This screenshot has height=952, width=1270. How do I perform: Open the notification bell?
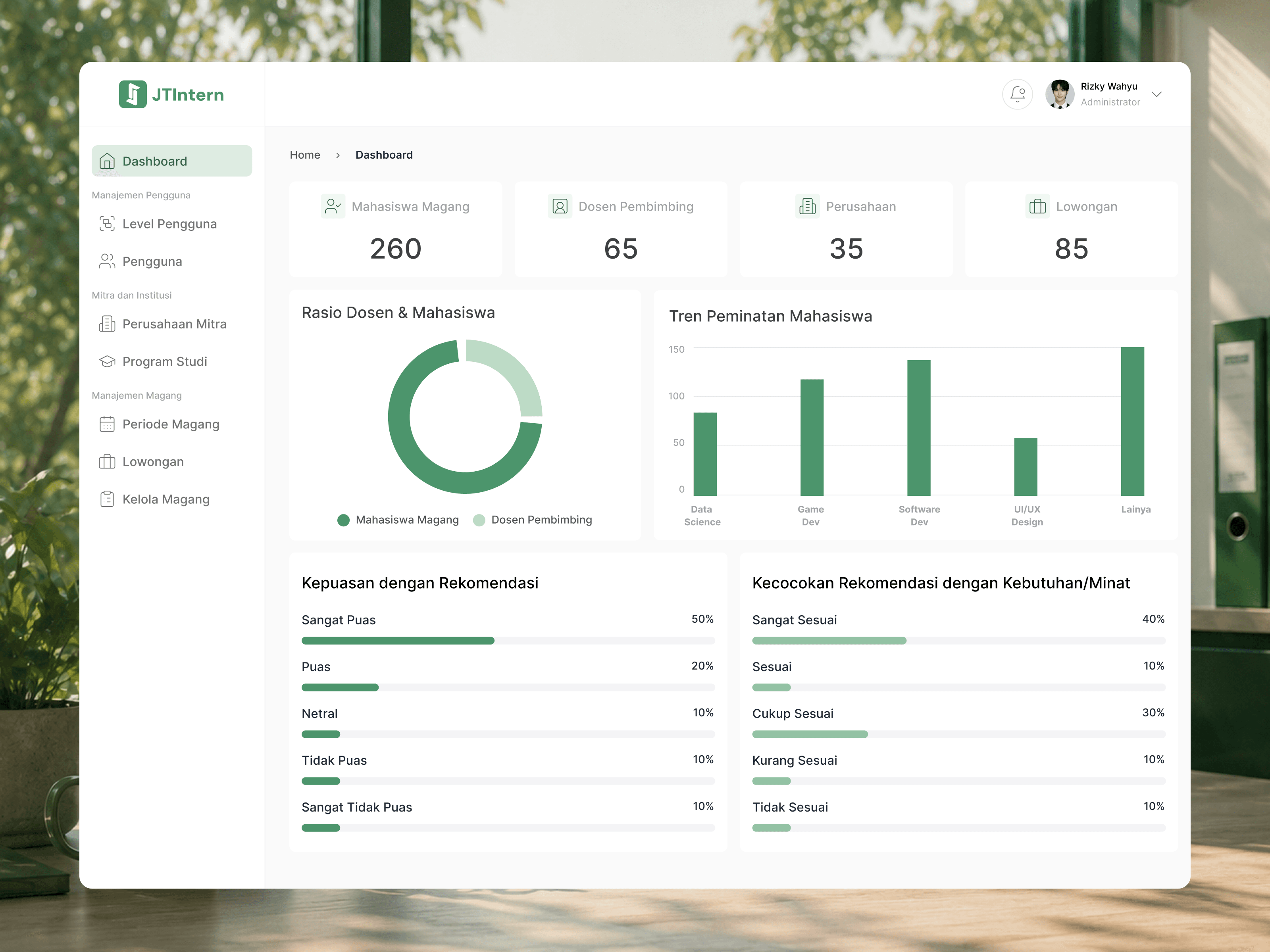[1017, 94]
